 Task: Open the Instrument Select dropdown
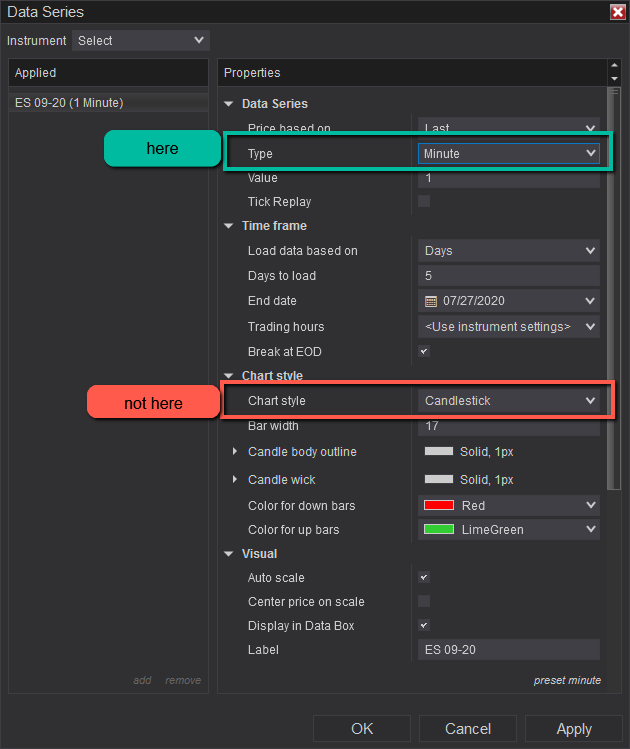point(140,41)
